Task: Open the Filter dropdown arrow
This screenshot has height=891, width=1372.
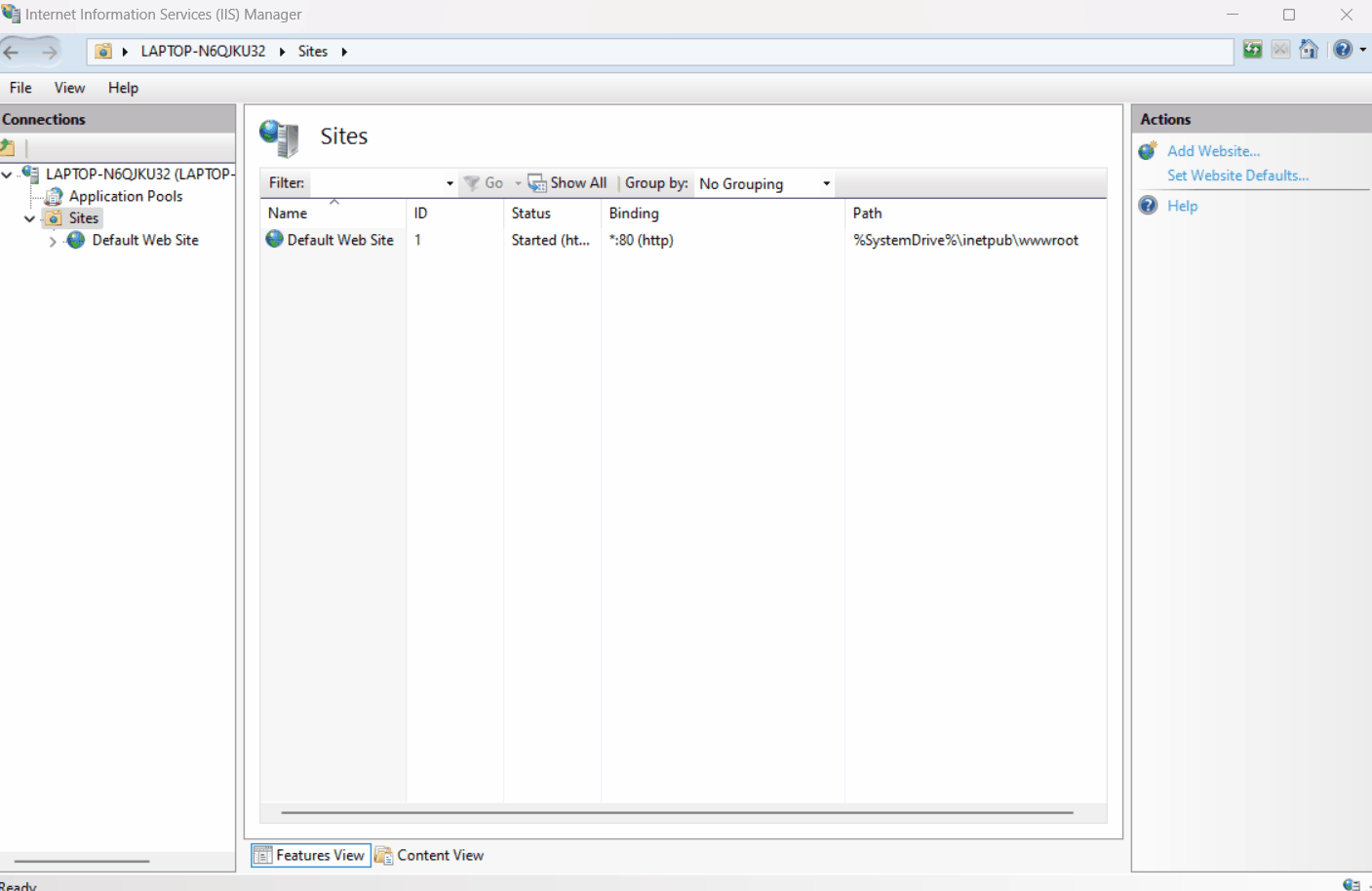Action: [450, 184]
